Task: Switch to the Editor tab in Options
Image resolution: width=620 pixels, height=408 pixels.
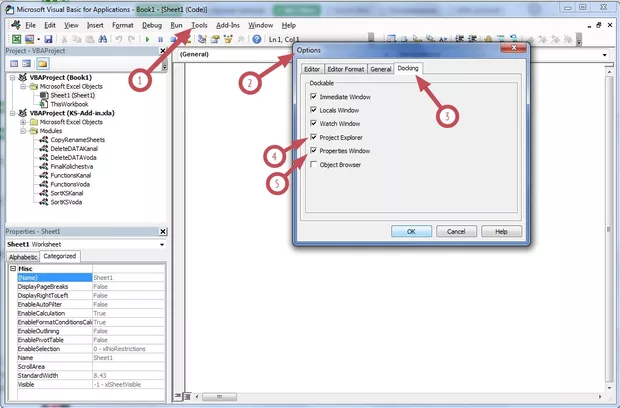Action: click(x=312, y=69)
